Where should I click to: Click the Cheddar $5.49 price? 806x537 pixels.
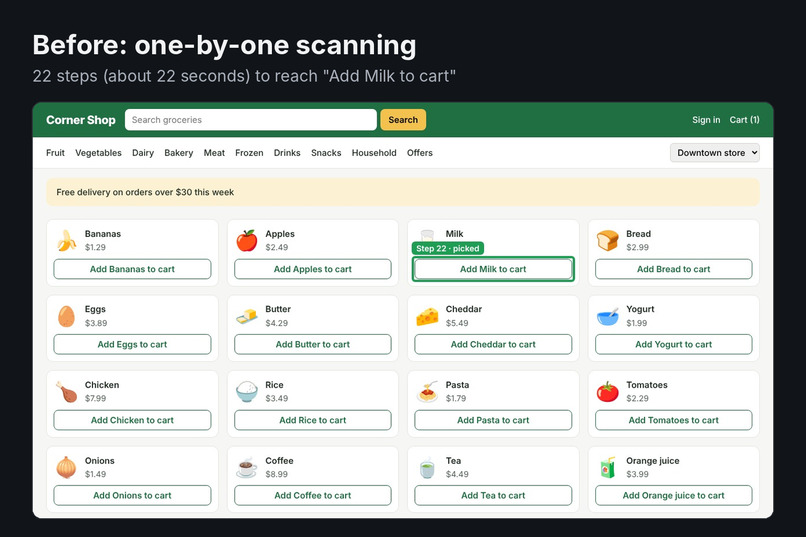click(x=457, y=323)
